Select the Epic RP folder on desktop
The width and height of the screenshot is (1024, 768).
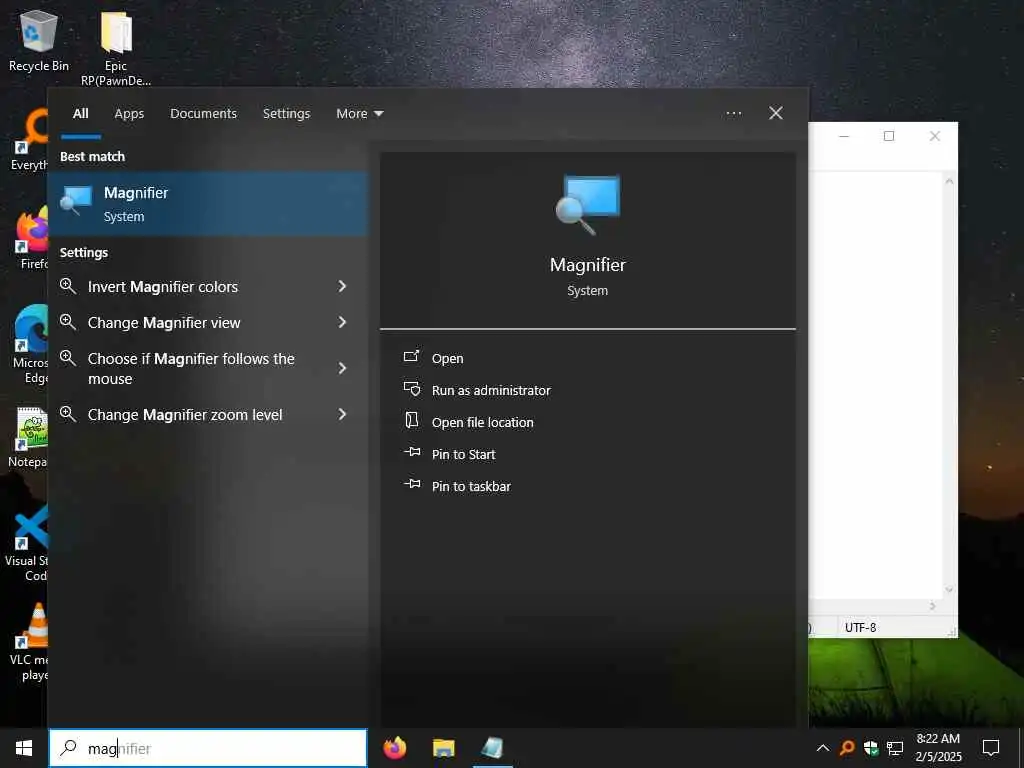pyautogui.click(x=116, y=49)
